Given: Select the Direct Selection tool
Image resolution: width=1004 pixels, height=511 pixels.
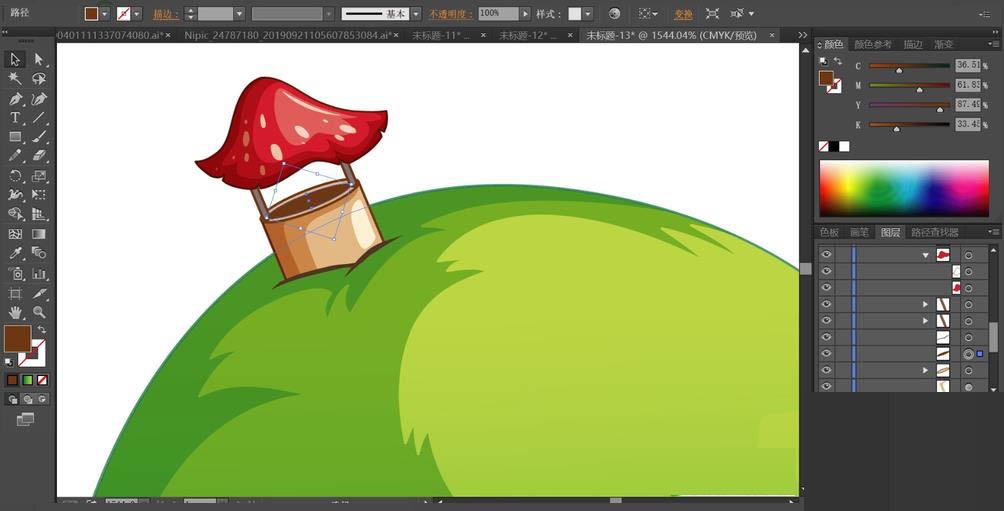Looking at the screenshot, I should coord(39,60).
